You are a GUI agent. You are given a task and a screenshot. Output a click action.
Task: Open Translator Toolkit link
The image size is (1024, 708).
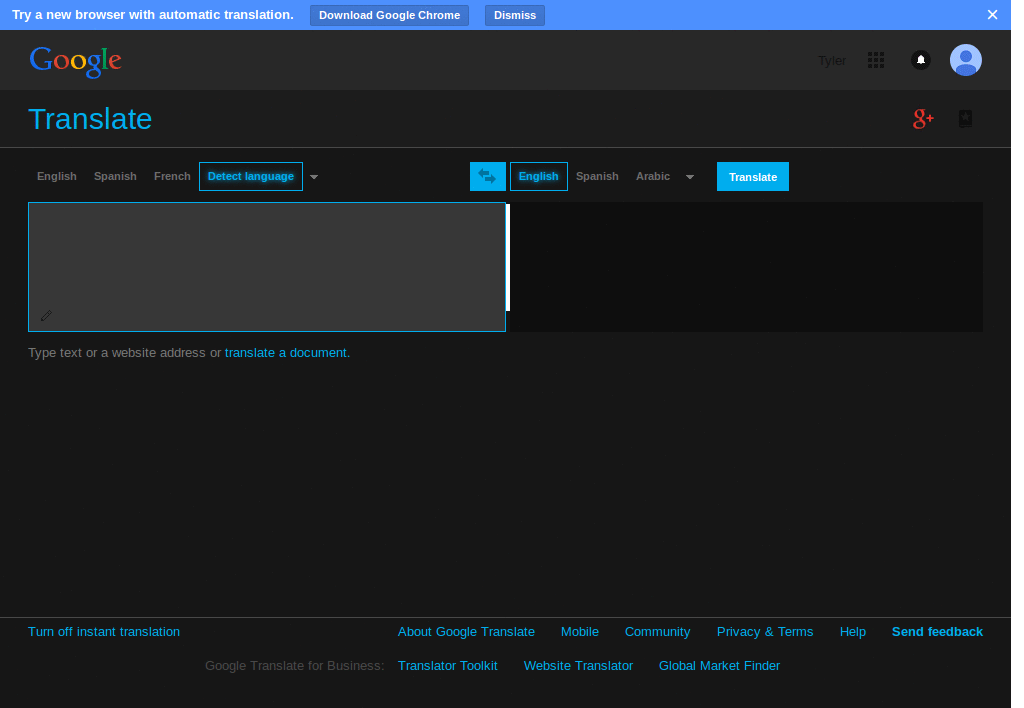pos(448,666)
